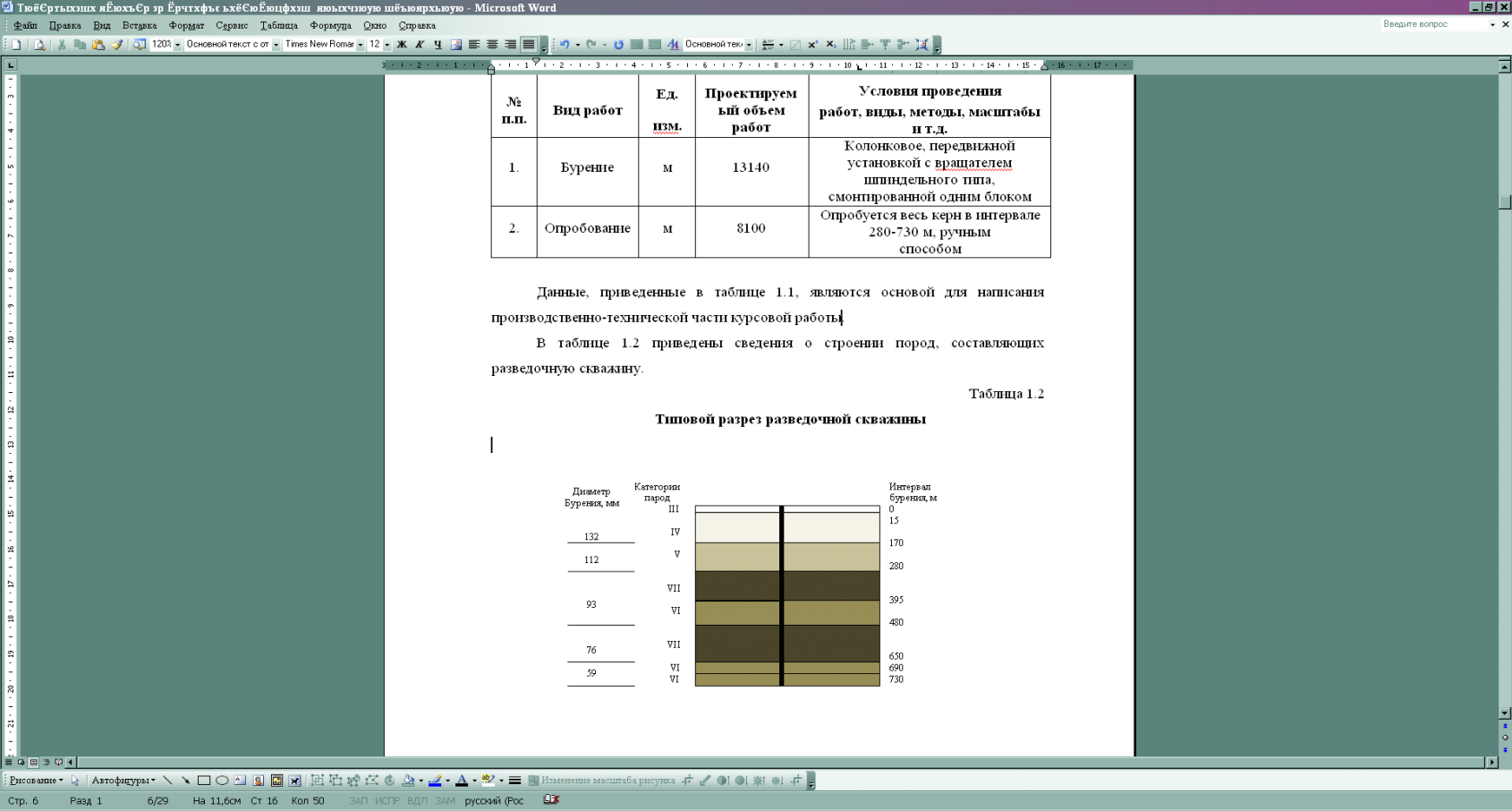
Task: Insert a picture from file
Action: (456, 44)
